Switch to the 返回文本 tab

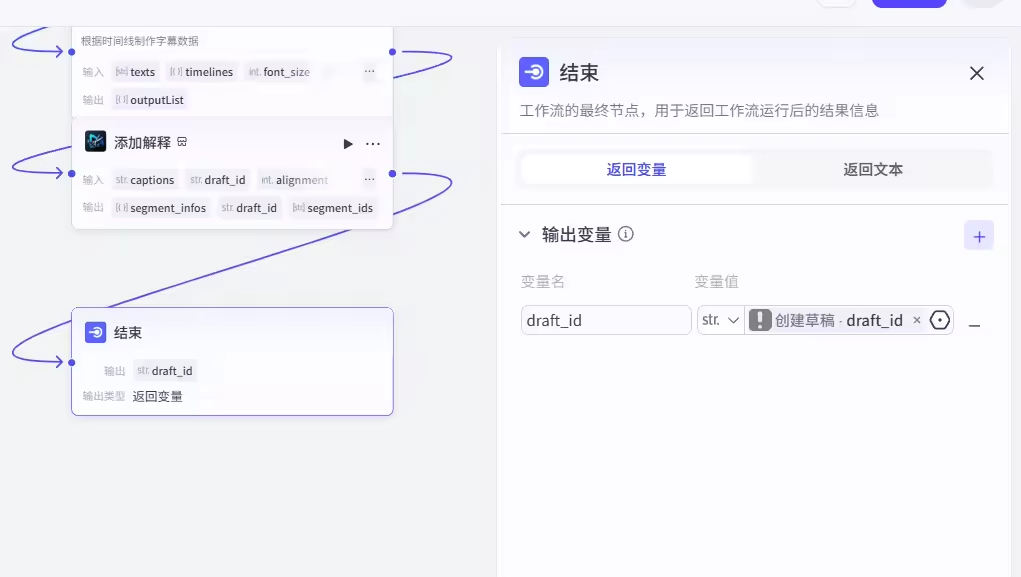coord(872,169)
